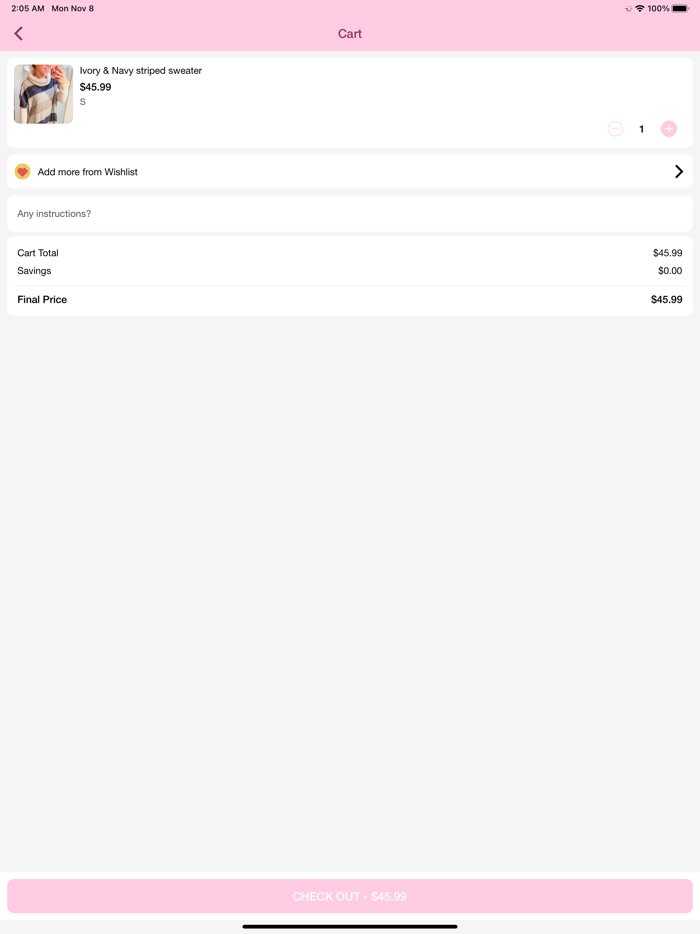Increase sweater quantity with plus button
The height and width of the screenshot is (934, 700).
click(669, 129)
